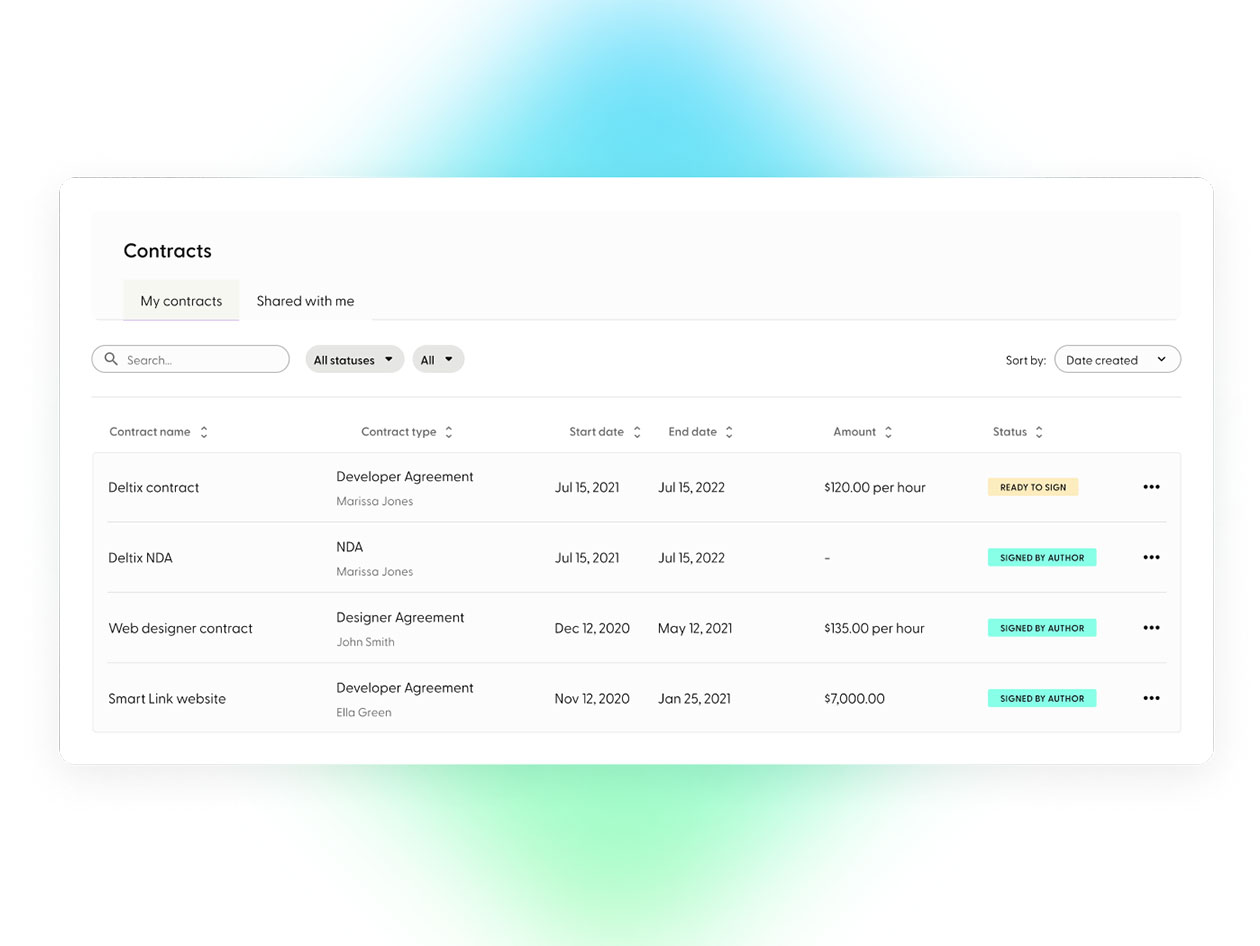Click the Status column sort arrows

tap(1039, 431)
